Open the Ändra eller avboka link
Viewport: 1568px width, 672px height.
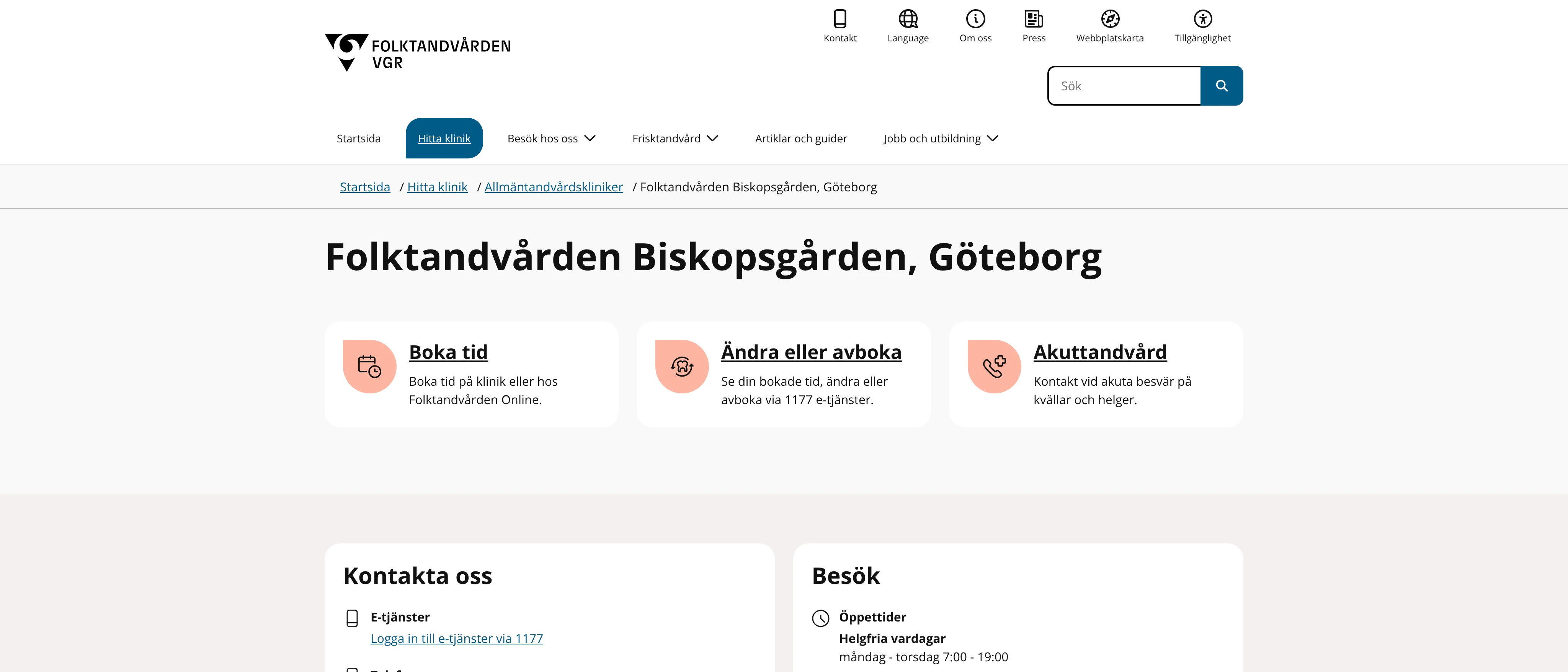pos(812,352)
